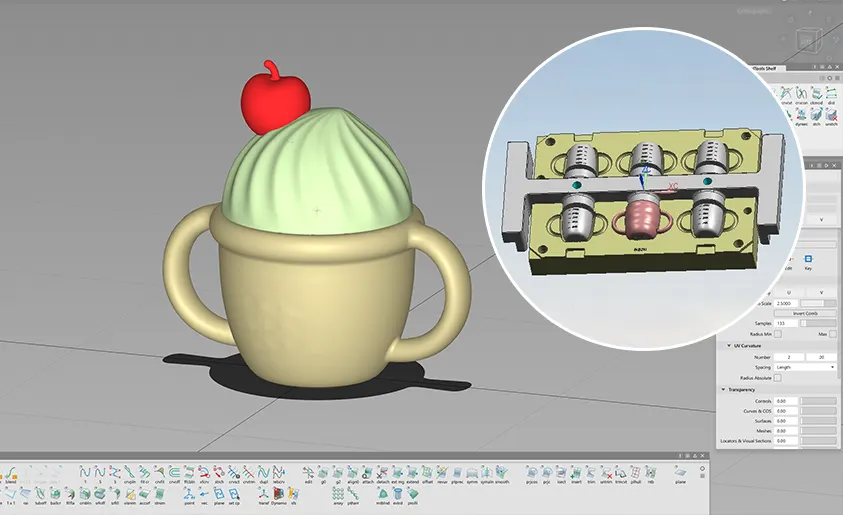Image resolution: width=843 pixels, height=515 pixels.
Task: Adjust the Surfaces transparency slider
Action: pos(818,421)
